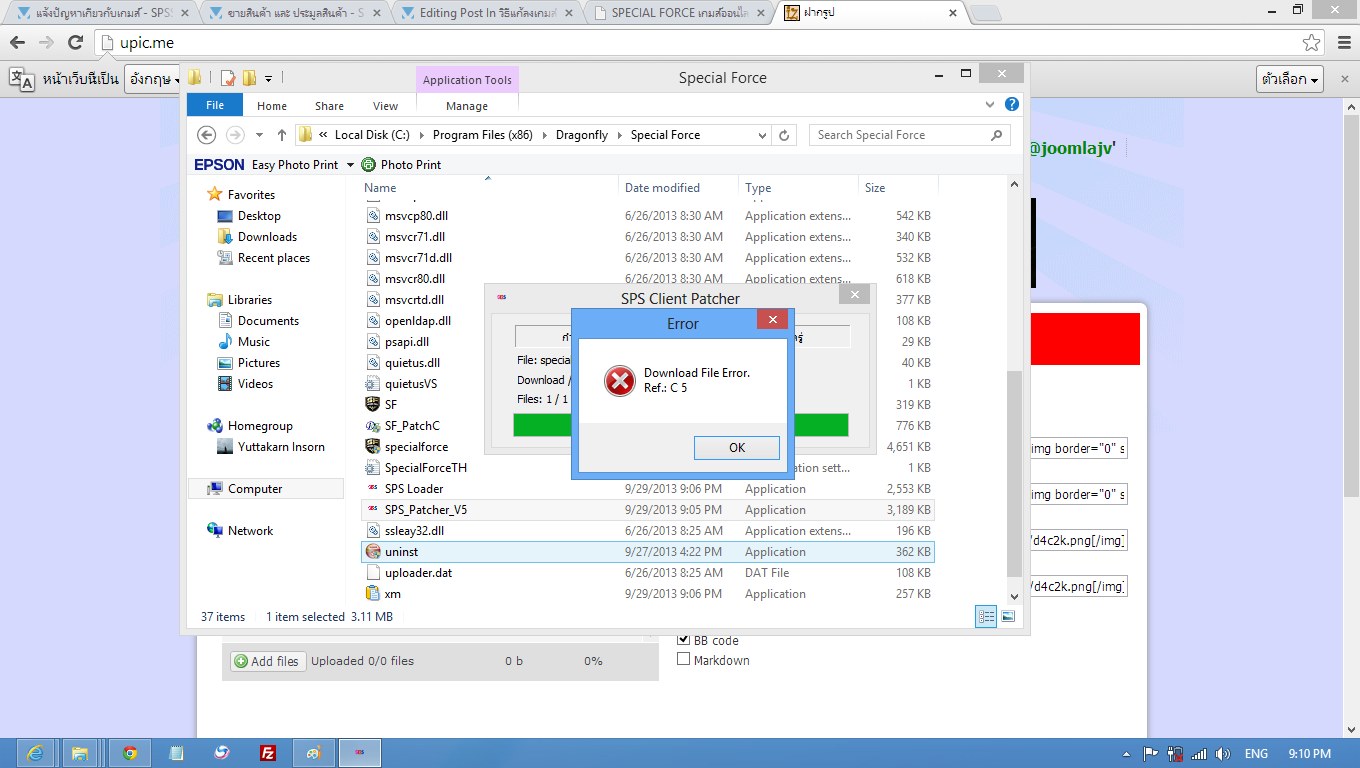Click the volume speaker tray icon

1221,754
